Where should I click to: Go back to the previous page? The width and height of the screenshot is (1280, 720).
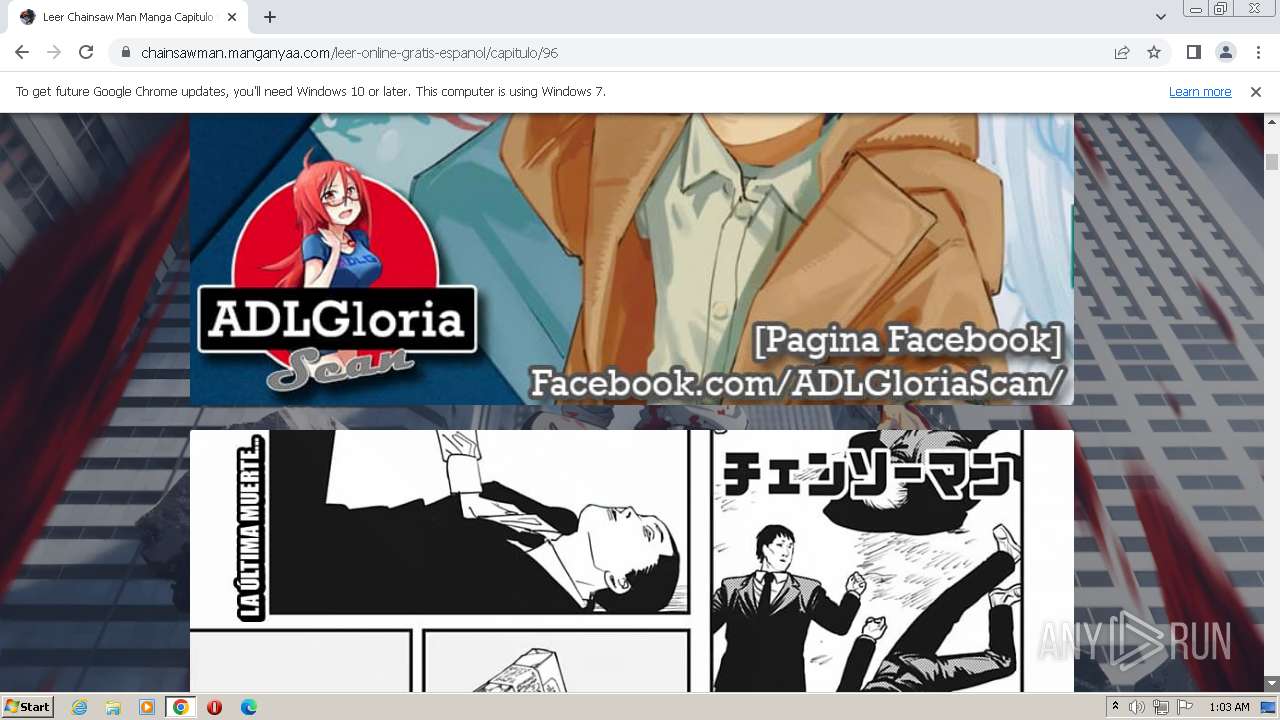(22, 52)
